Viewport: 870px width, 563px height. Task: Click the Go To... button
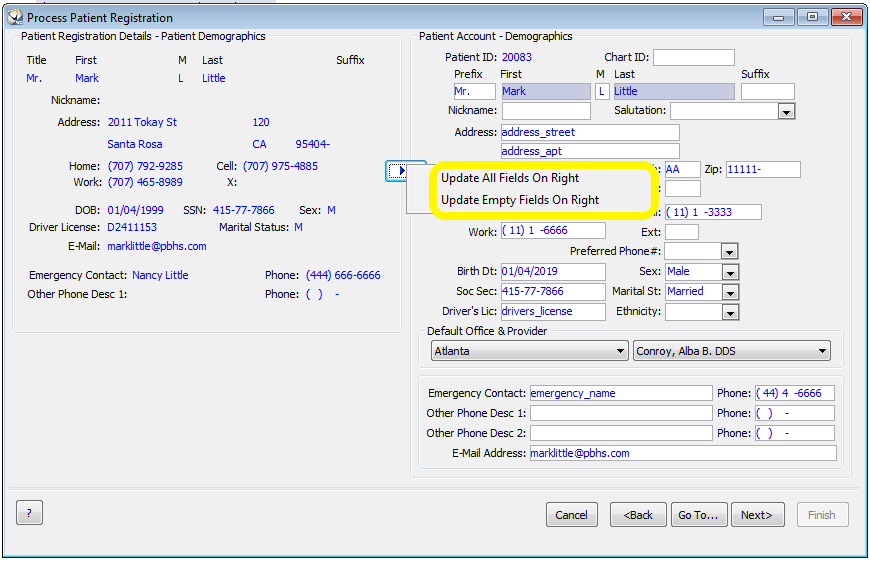tap(699, 515)
